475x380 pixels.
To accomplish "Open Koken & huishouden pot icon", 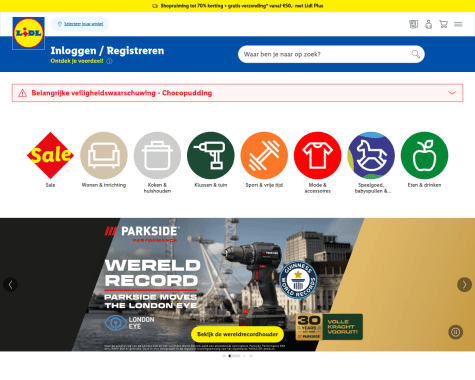I will click(x=157, y=155).
